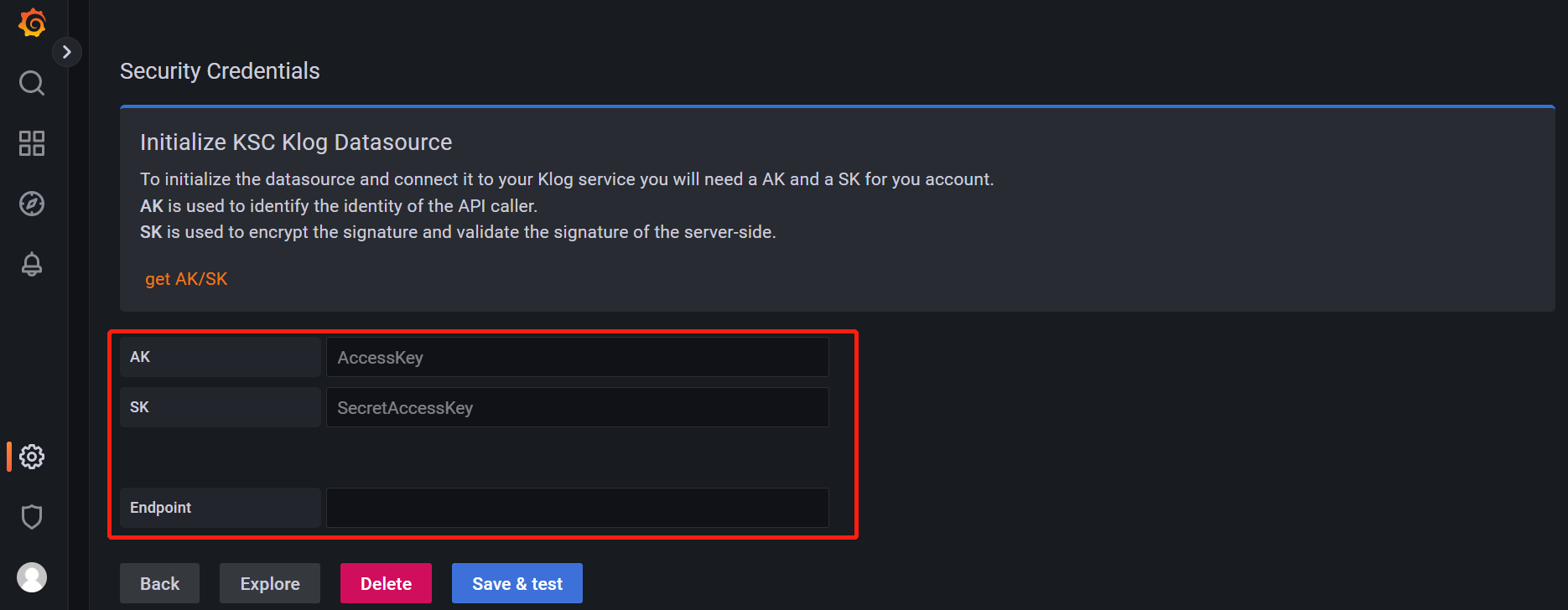Click the Explore button

269,584
